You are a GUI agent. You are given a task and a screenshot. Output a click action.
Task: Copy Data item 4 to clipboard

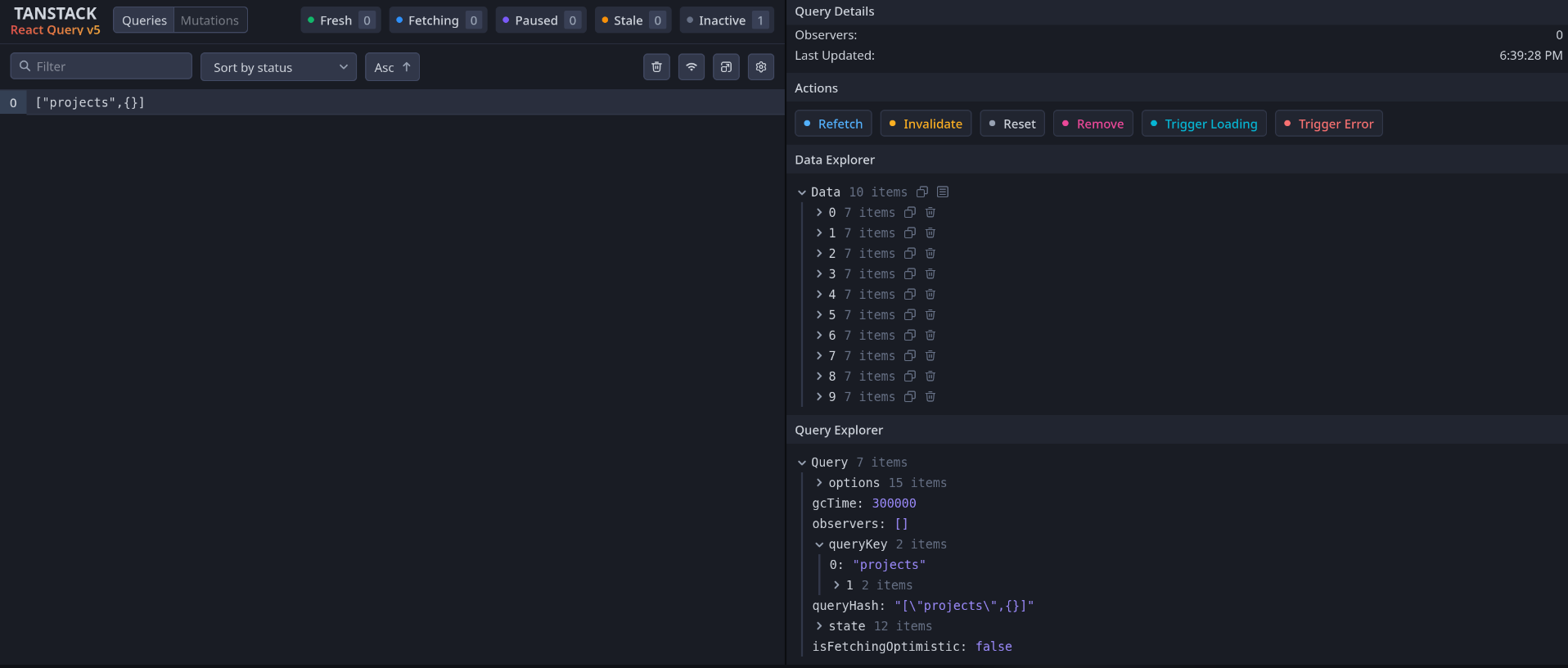910,294
